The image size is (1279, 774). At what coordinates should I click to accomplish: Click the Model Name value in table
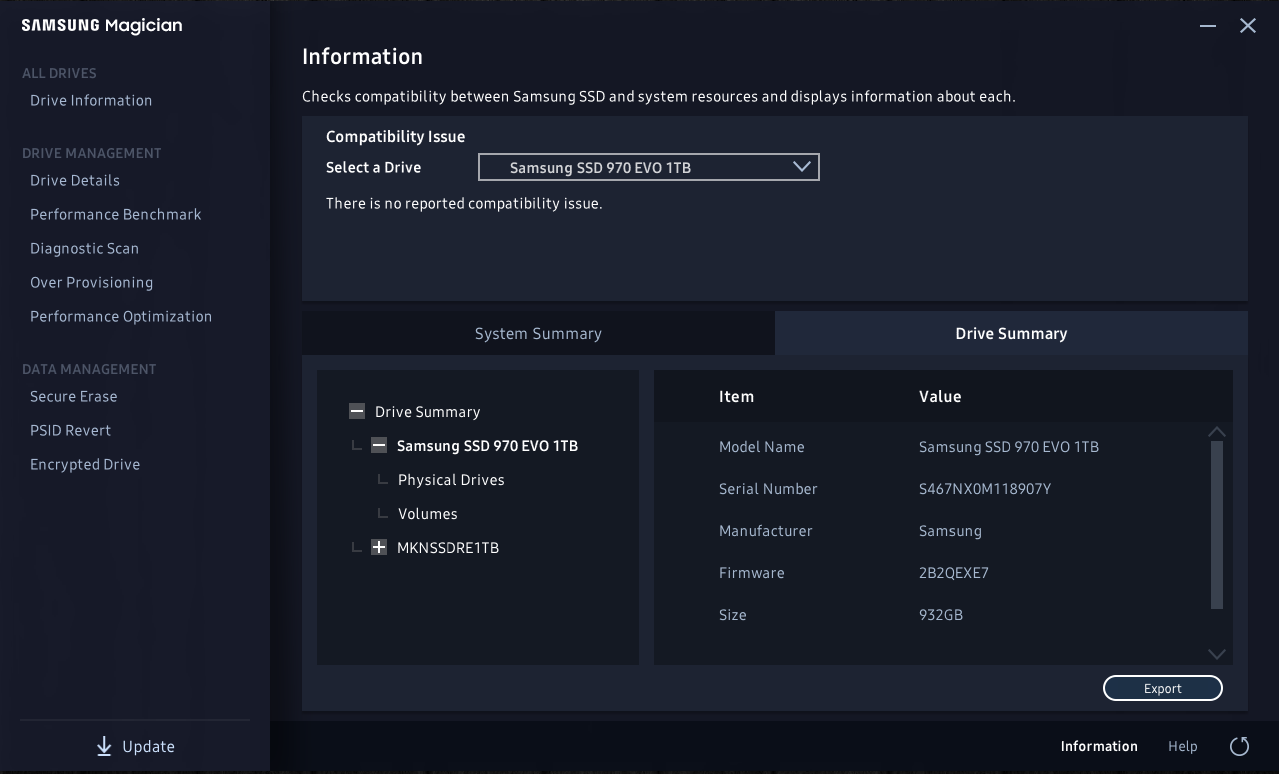1009,447
